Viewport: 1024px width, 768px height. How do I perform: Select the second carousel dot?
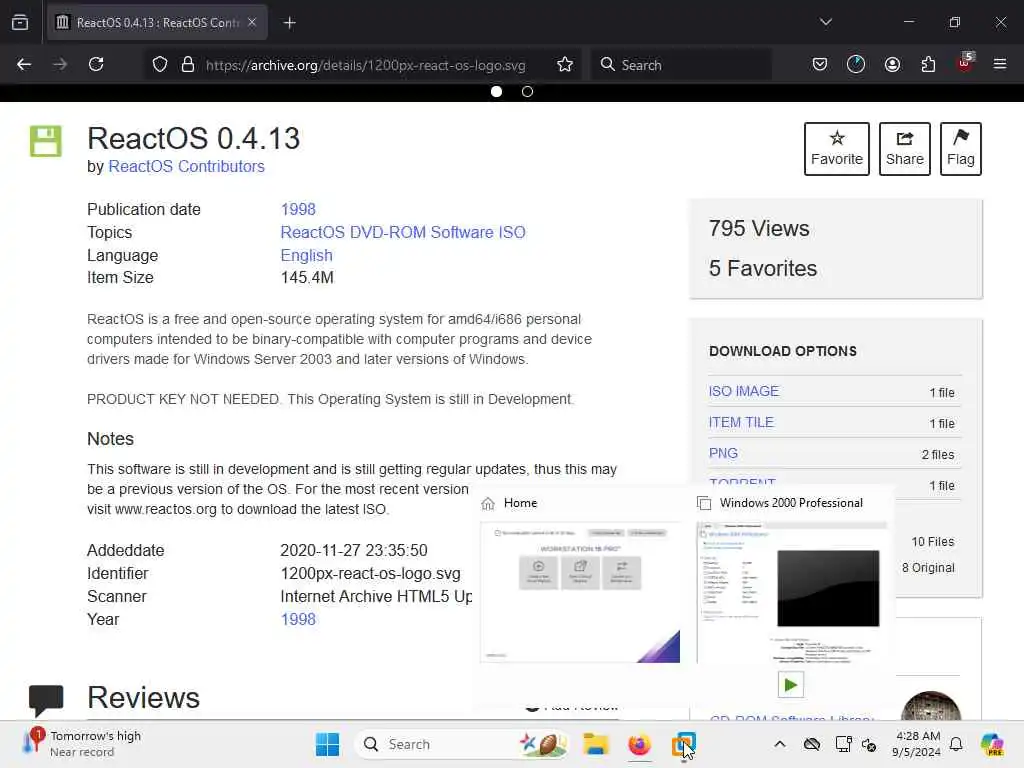click(x=527, y=91)
